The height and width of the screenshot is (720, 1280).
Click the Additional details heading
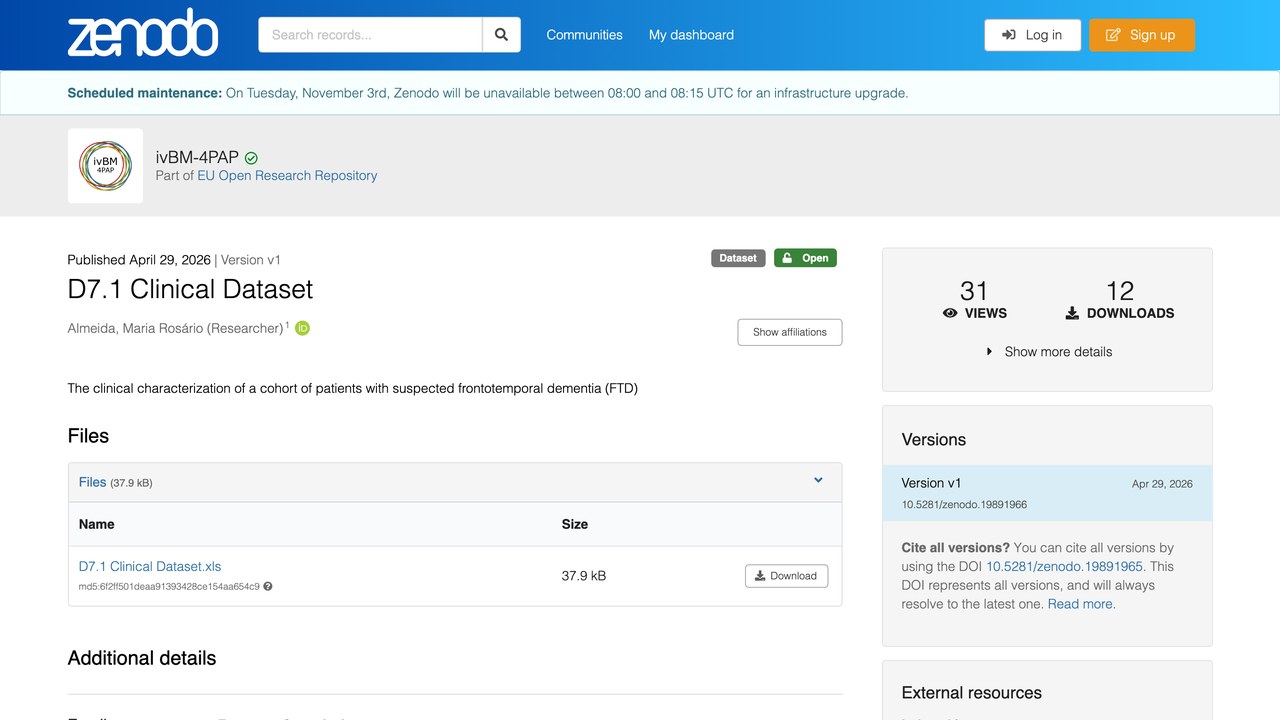pyautogui.click(x=142, y=658)
